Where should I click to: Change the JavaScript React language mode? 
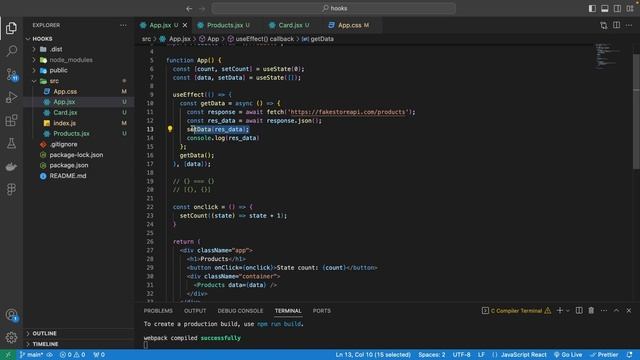[523, 355]
